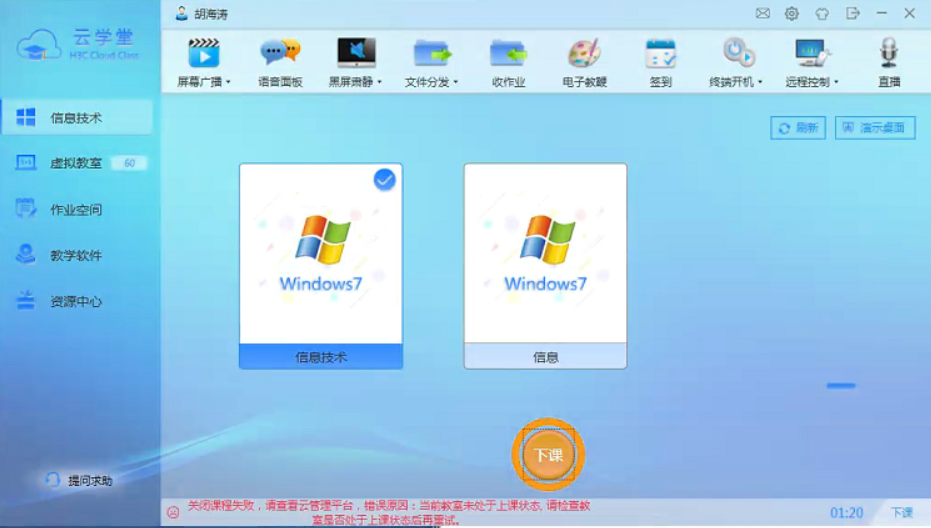This screenshot has height=528, width=931.
Task: Expand the 文件分发 dropdown arrow
Action: click(456, 82)
